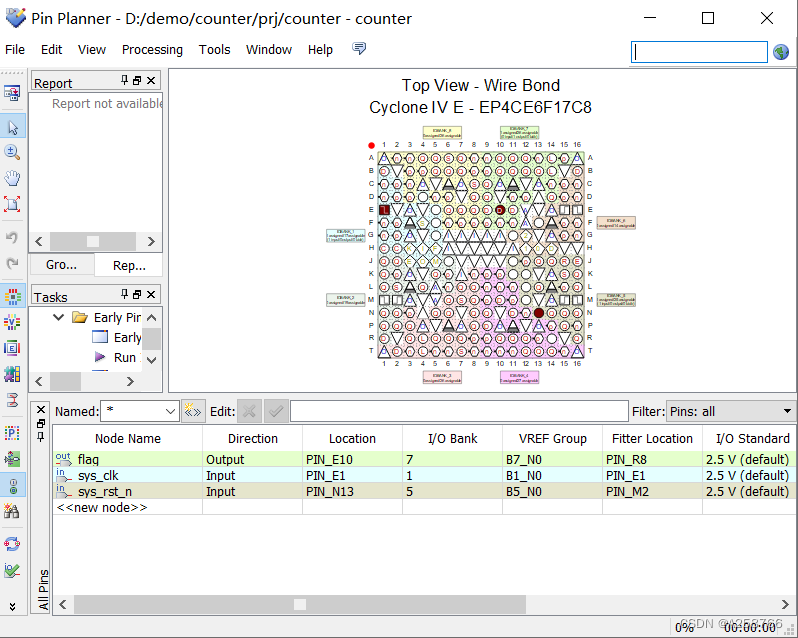Switch to the Gro... tab
Screen dimensions: 798x638
[62, 265]
